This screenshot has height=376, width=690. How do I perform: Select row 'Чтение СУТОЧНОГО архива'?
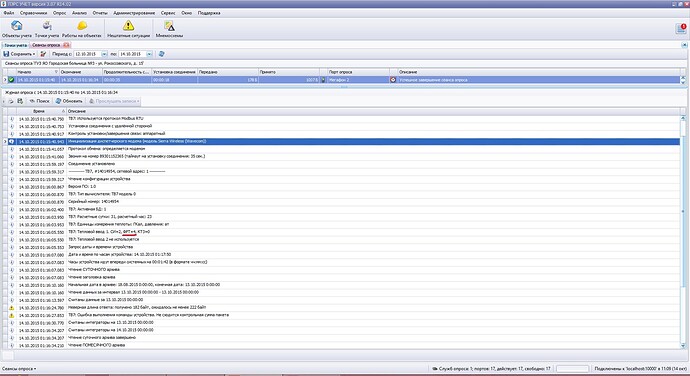click(341, 269)
